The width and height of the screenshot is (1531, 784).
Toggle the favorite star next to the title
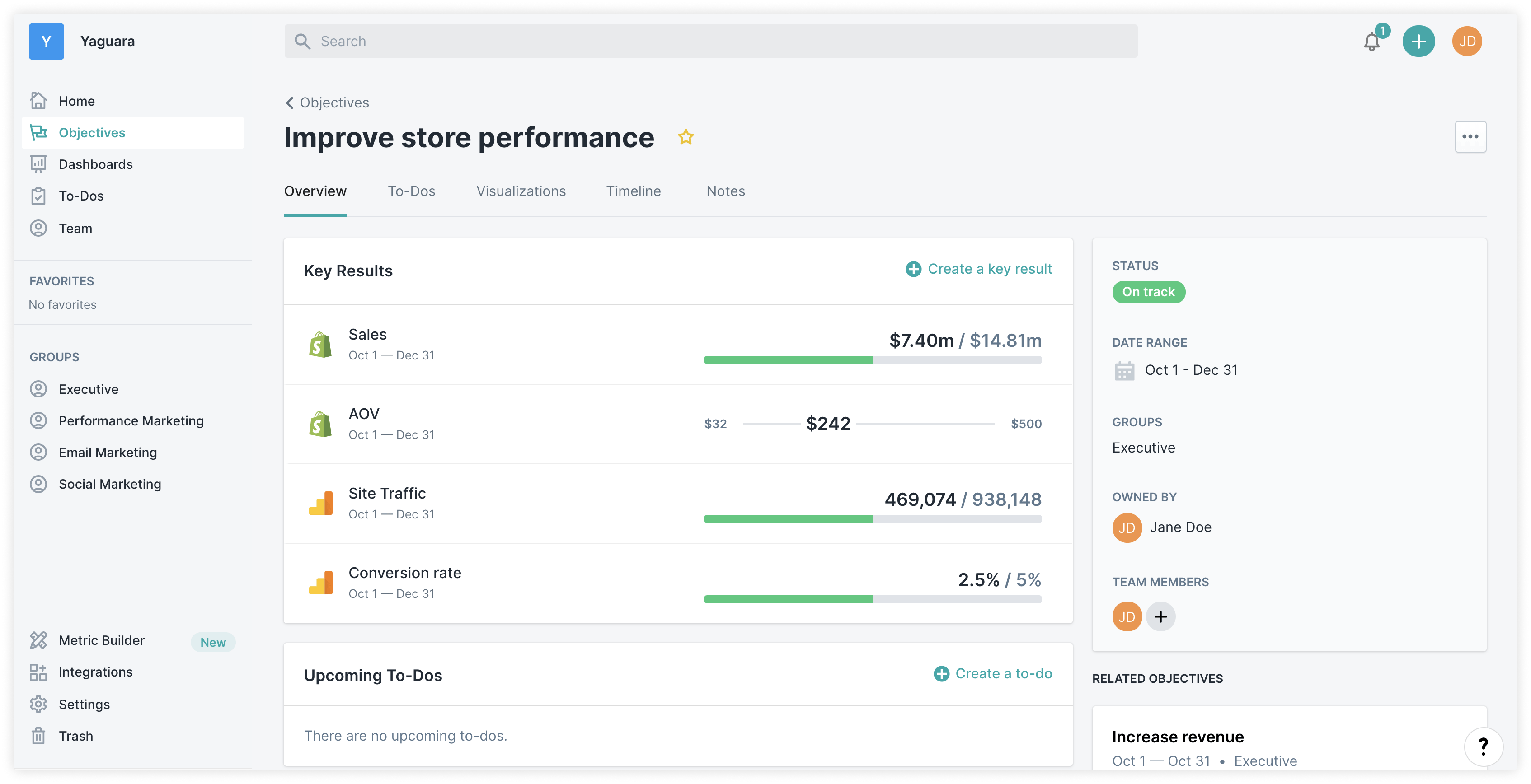[x=686, y=137]
